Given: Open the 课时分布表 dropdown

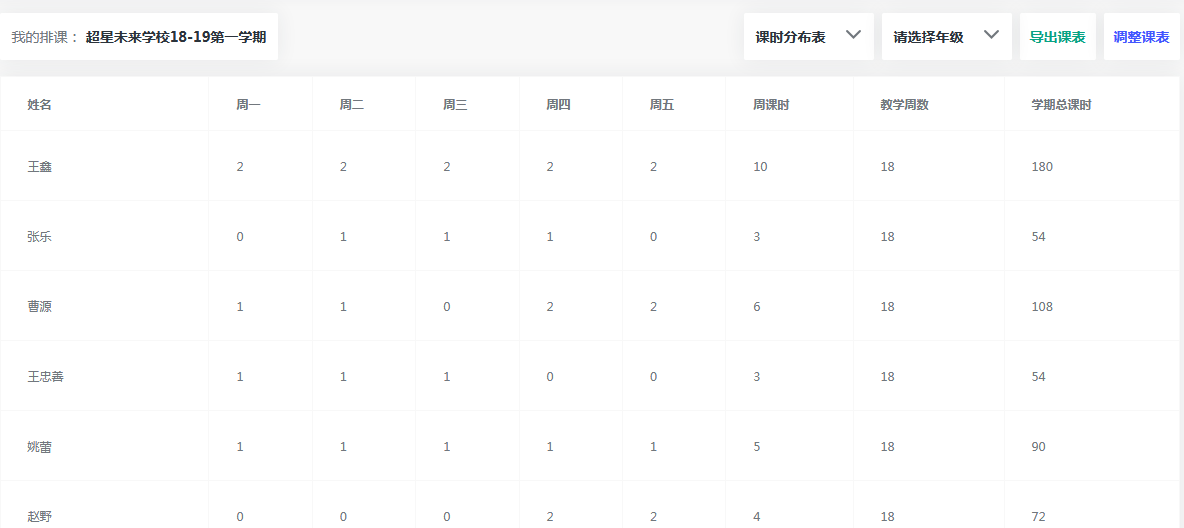Looking at the screenshot, I should pos(808,36).
